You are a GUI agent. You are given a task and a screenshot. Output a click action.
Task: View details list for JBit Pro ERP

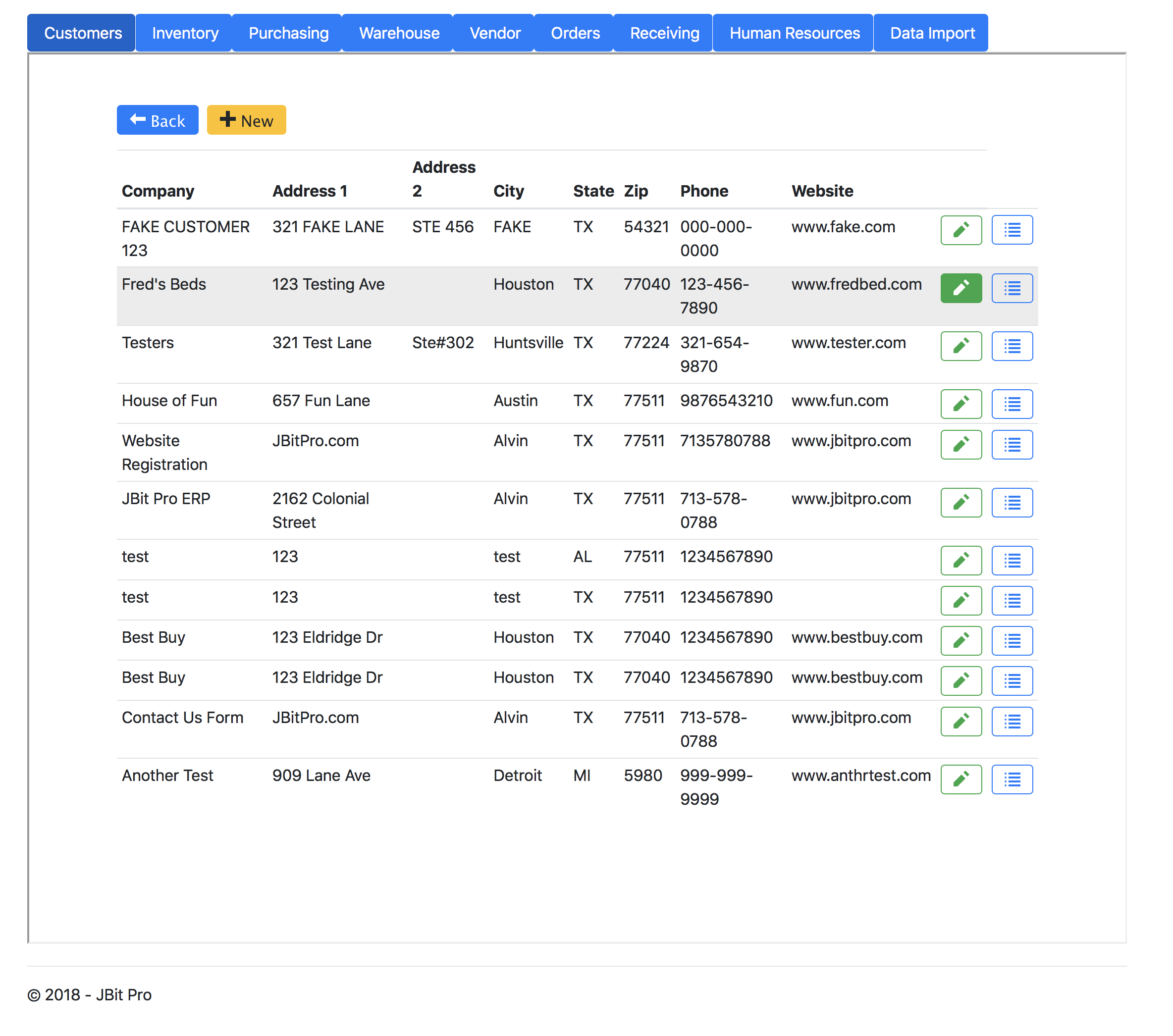1013,503
